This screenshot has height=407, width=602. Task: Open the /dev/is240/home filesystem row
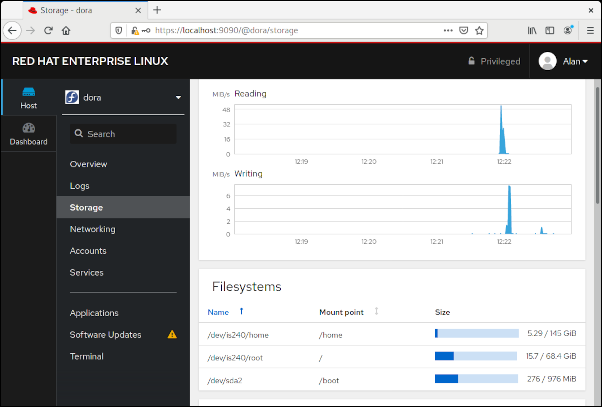pyautogui.click(x=238, y=335)
